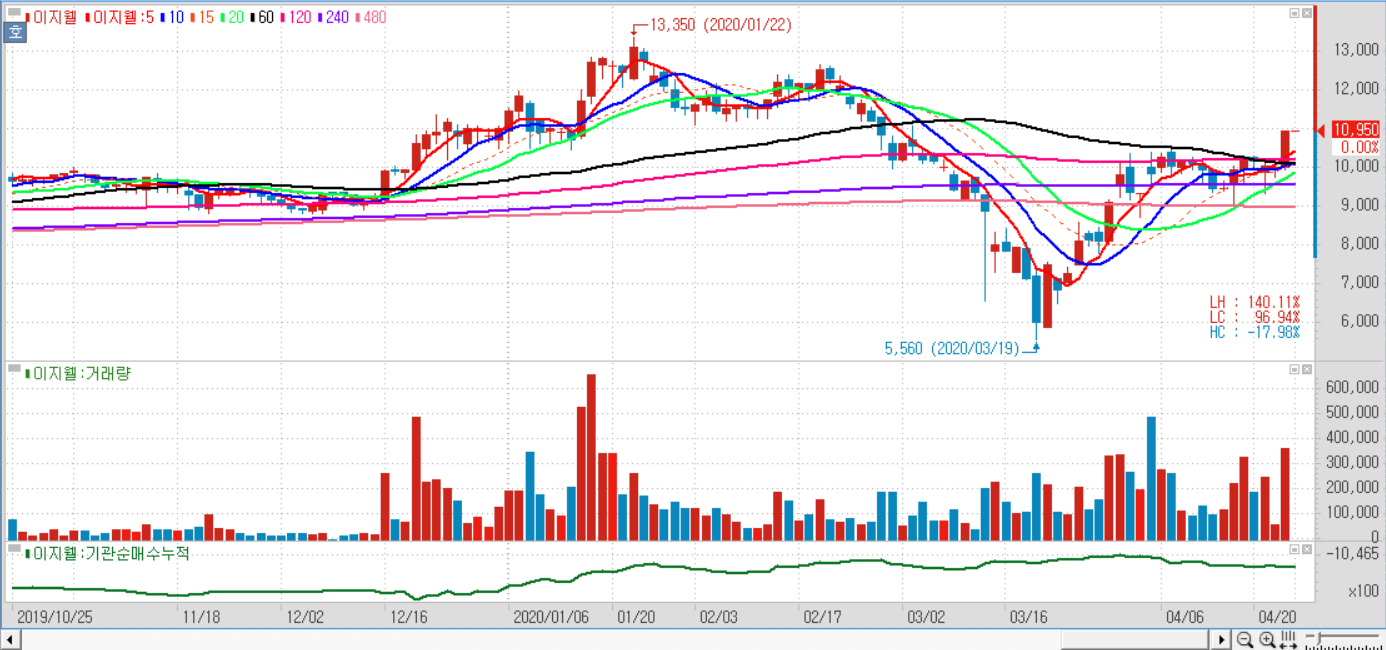The image size is (1386, 650).
Task: Click the LC : 96.94% text
Action: [1255, 317]
